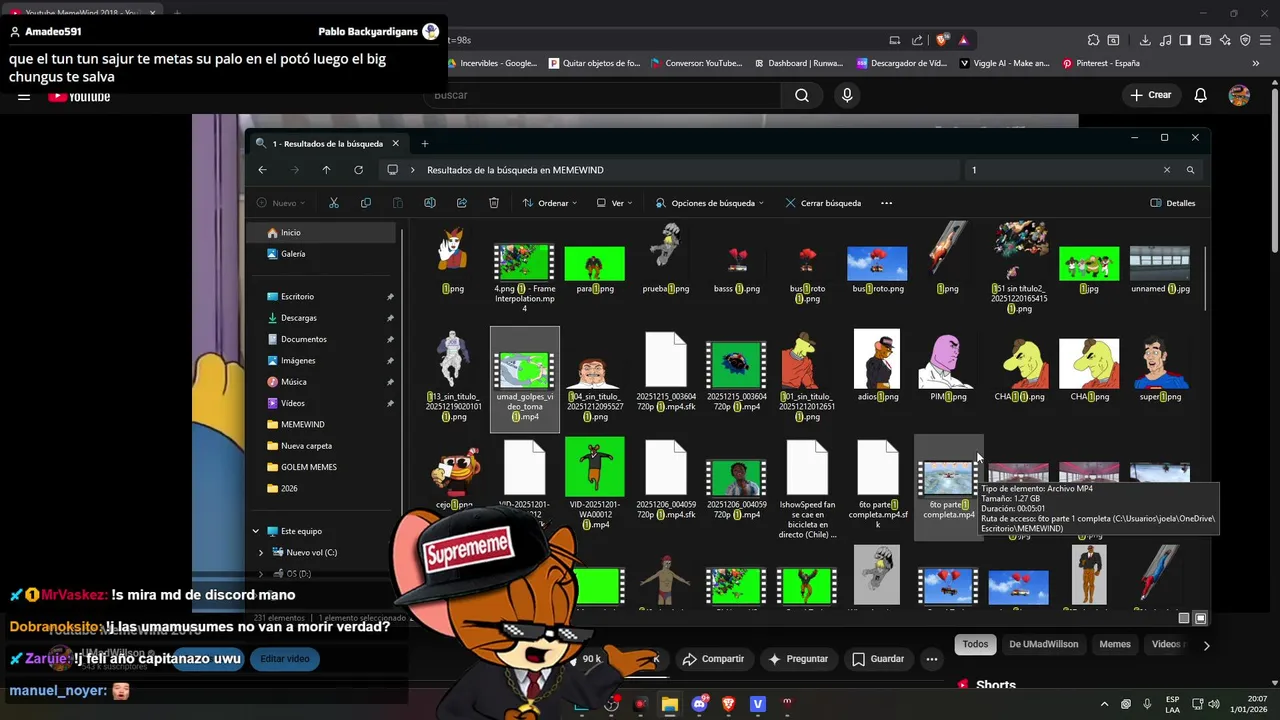Select Inicio in Explorer sidebar

click(x=322, y=232)
